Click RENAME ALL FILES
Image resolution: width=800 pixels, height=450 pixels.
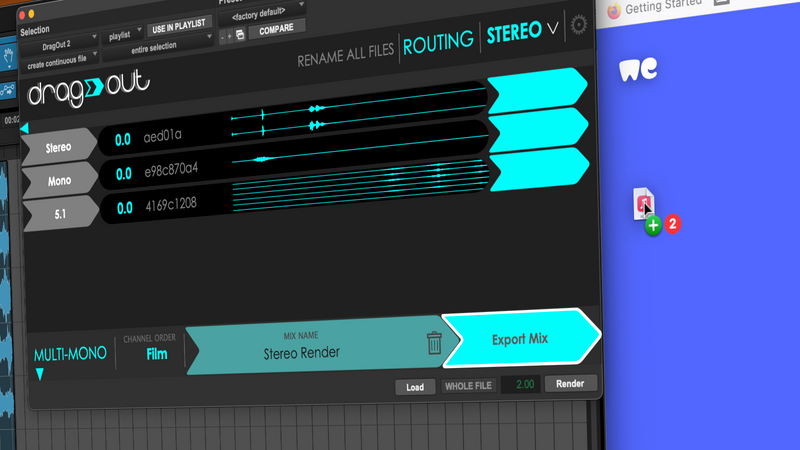point(345,54)
